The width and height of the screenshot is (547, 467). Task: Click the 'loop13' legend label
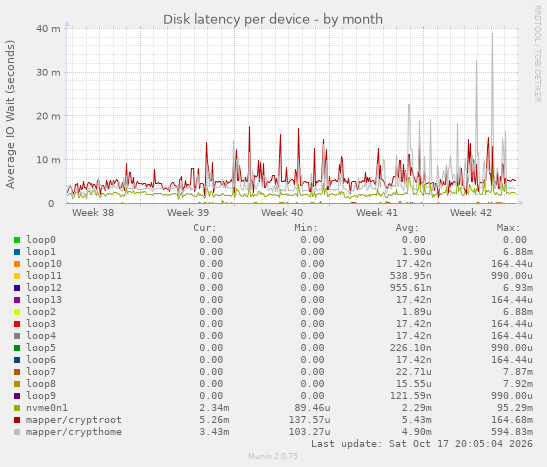[44, 300]
